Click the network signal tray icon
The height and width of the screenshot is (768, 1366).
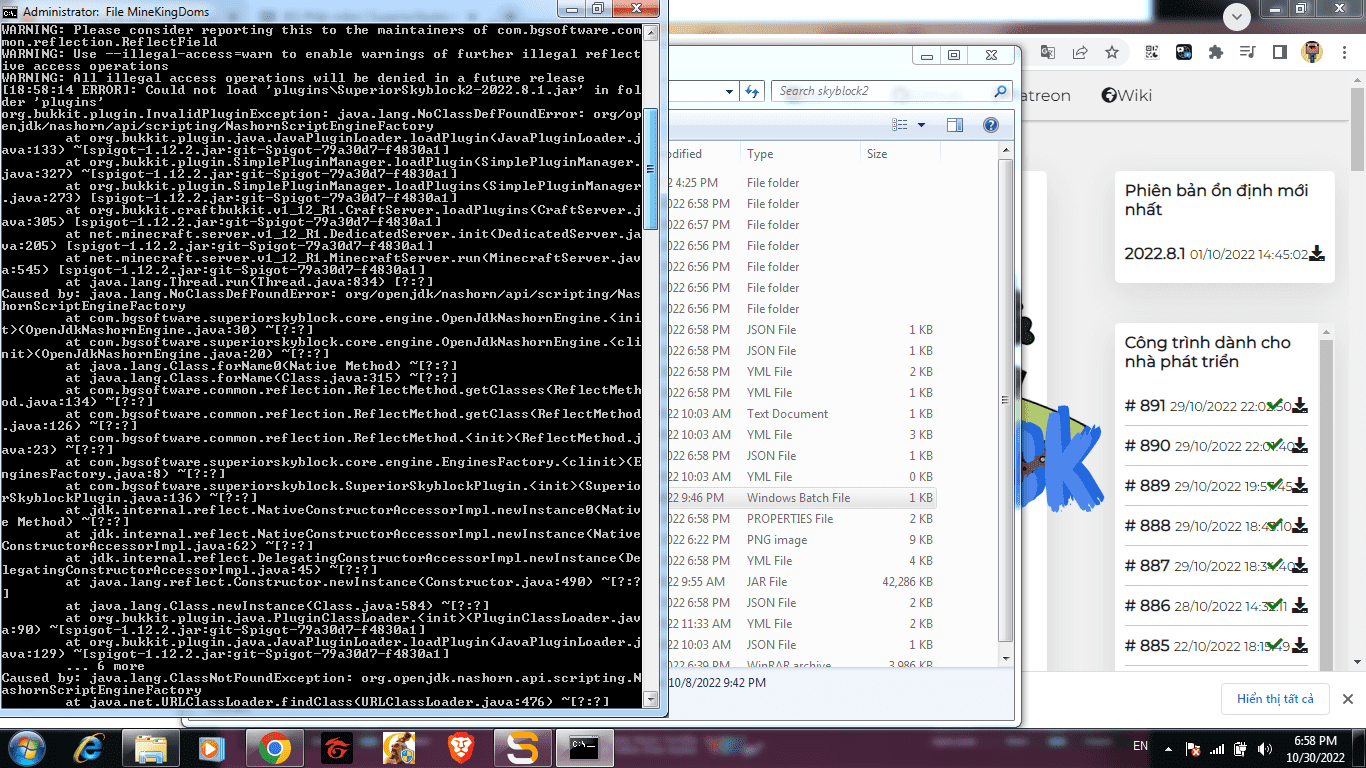1217,748
